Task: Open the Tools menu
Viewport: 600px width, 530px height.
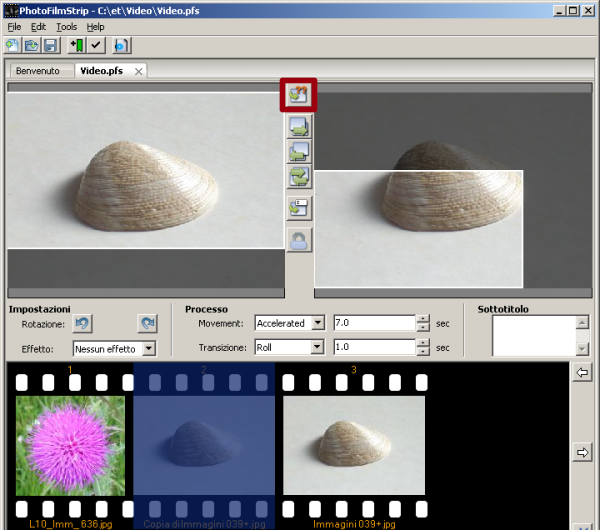Action: pyautogui.click(x=66, y=27)
